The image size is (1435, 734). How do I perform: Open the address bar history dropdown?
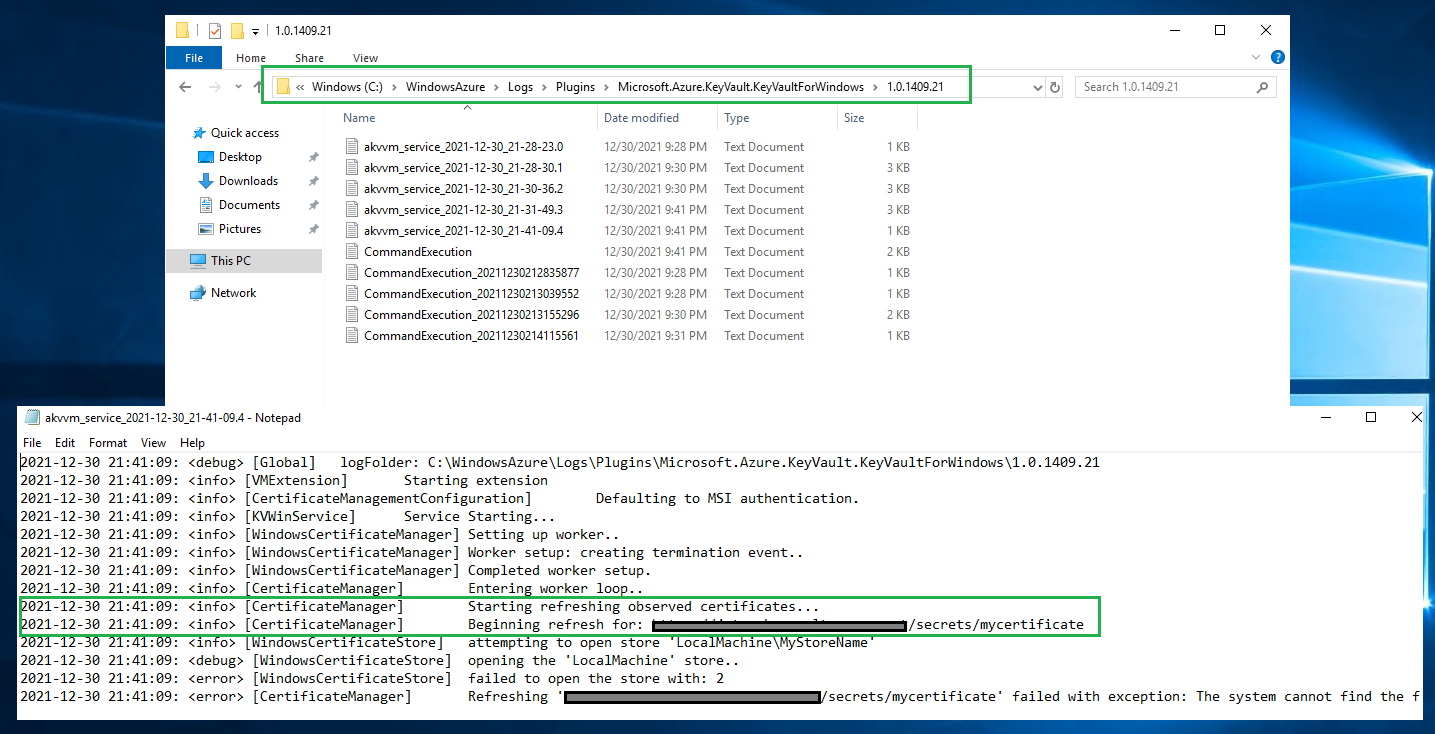(1038, 87)
